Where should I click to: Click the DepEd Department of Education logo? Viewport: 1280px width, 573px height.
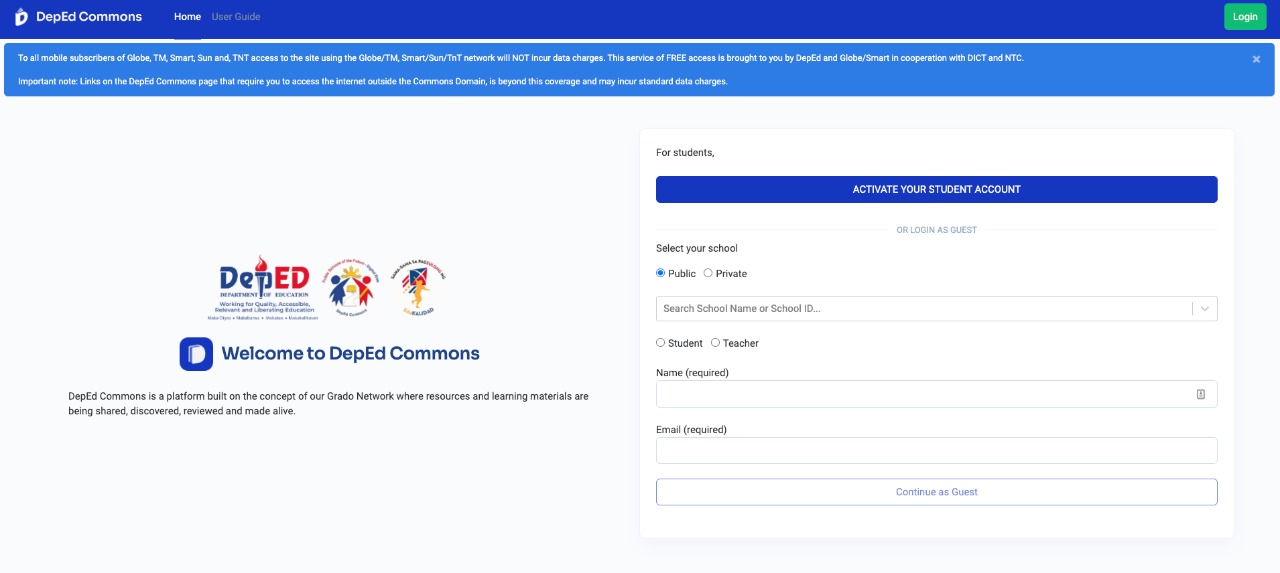pyautogui.click(x=264, y=288)
